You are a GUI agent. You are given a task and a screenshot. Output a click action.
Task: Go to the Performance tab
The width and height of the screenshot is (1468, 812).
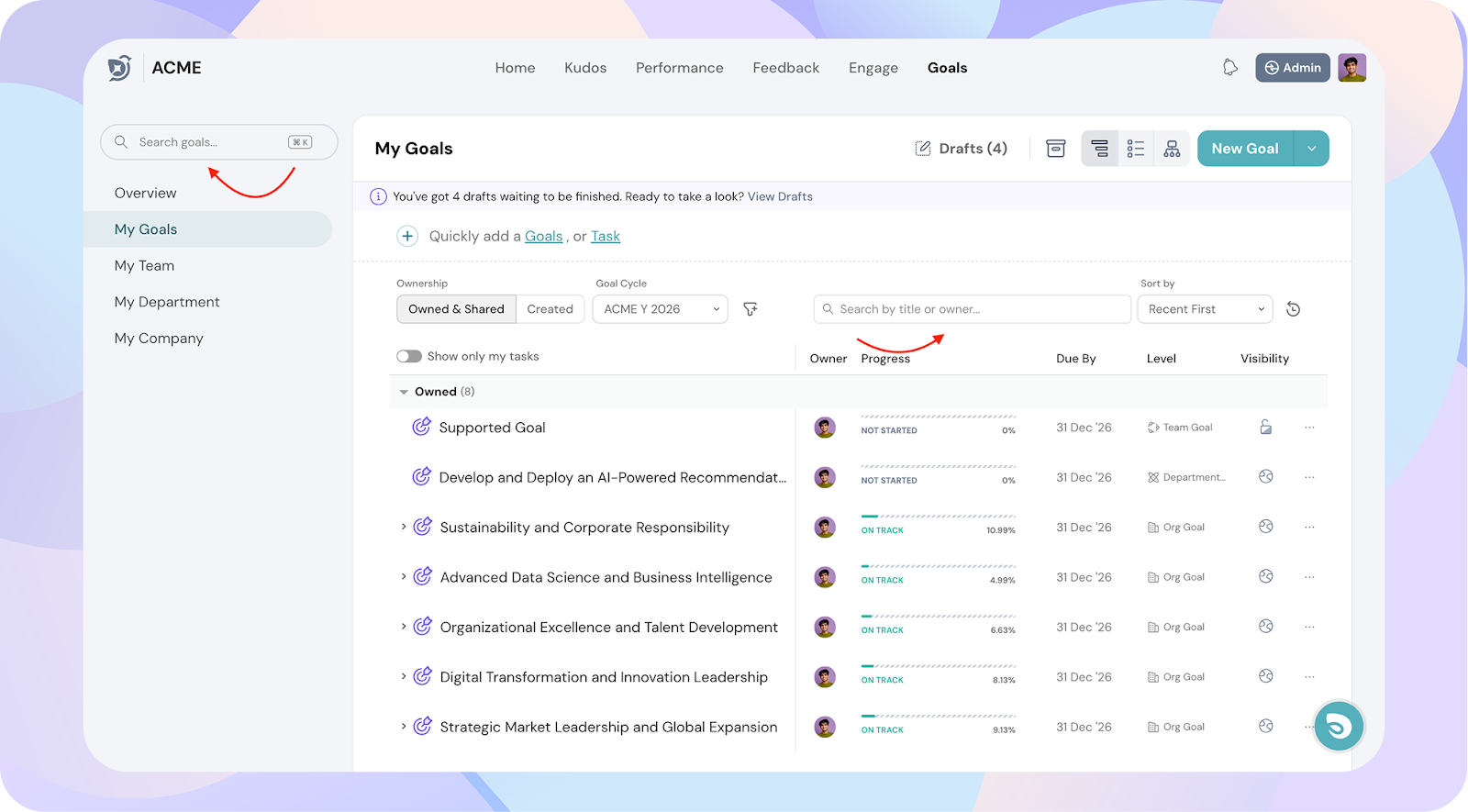[680, 68]
